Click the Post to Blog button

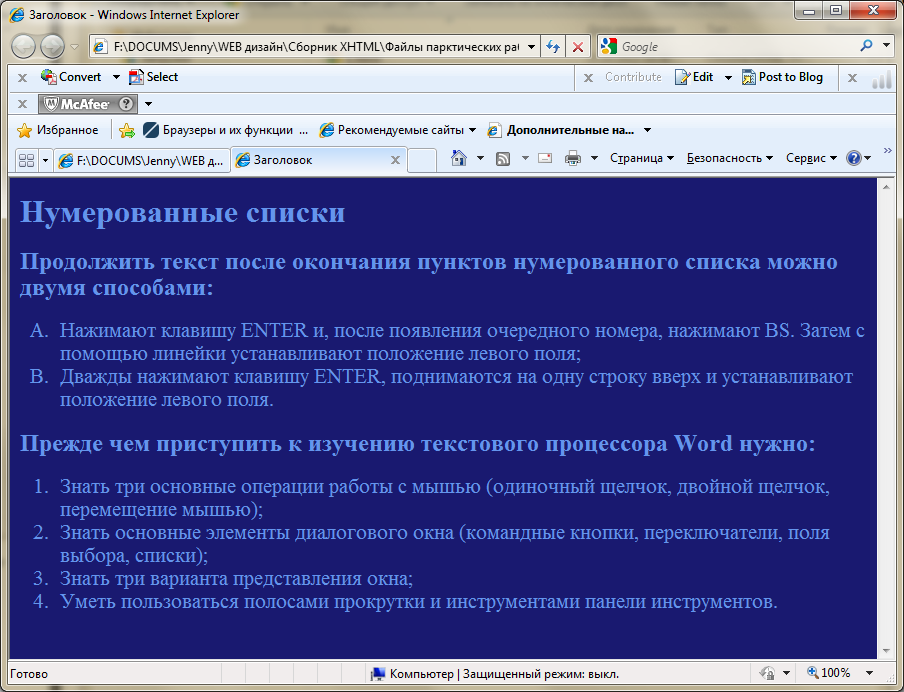pyautogui.click(x=782, y=77)
